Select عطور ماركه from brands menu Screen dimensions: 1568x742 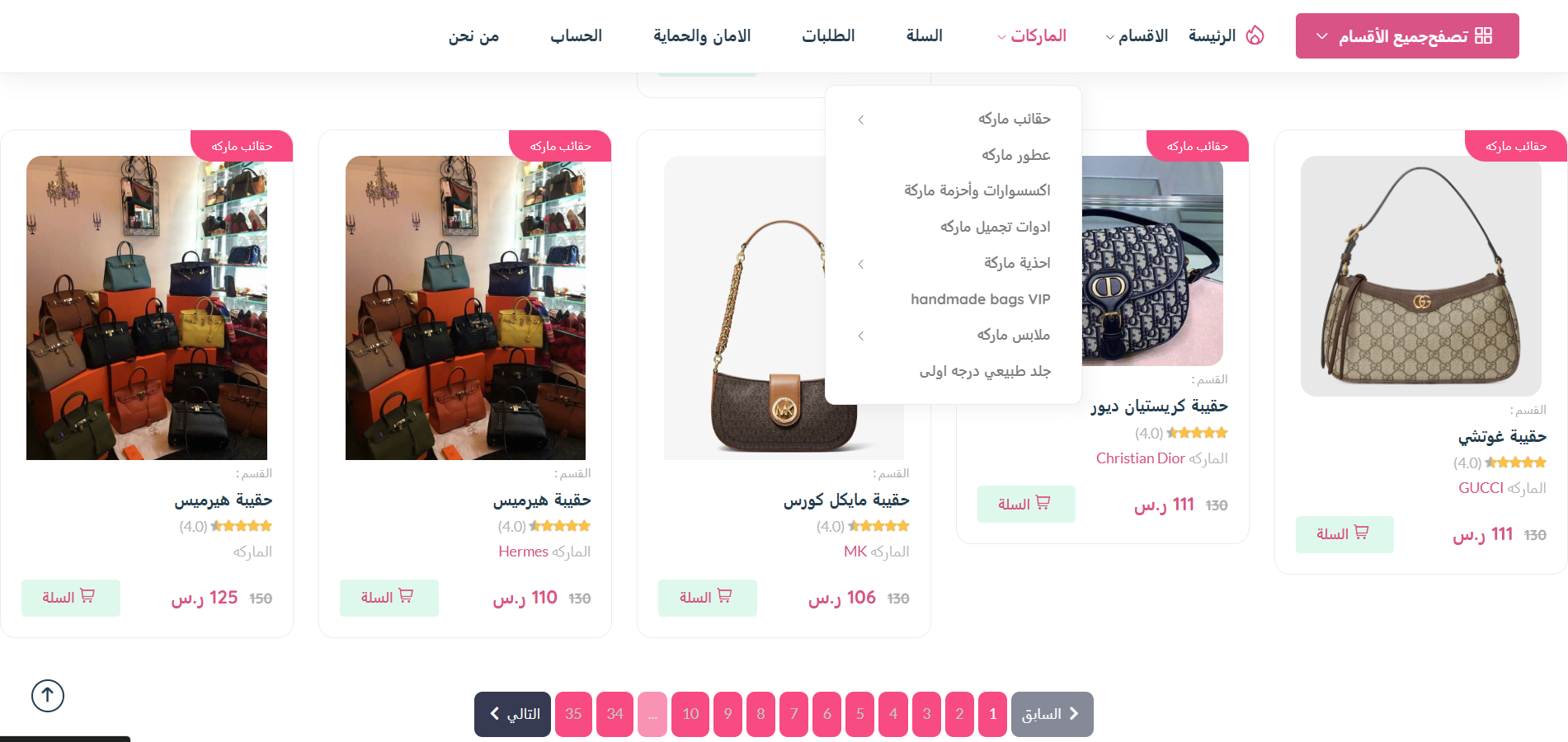coord(1015,155)
